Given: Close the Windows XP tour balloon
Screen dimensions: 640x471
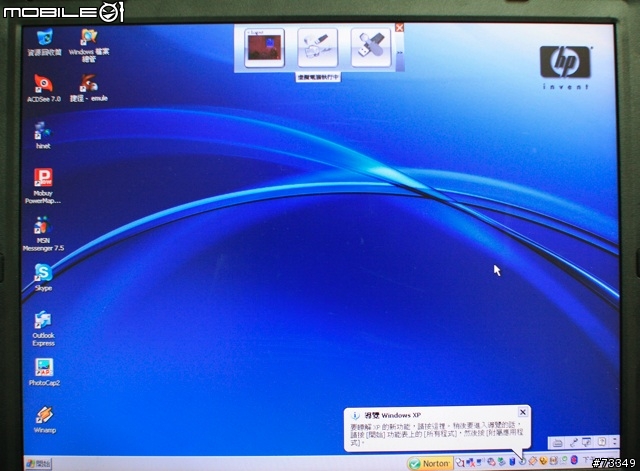Looking at the screenshot, I should point(522,412).
